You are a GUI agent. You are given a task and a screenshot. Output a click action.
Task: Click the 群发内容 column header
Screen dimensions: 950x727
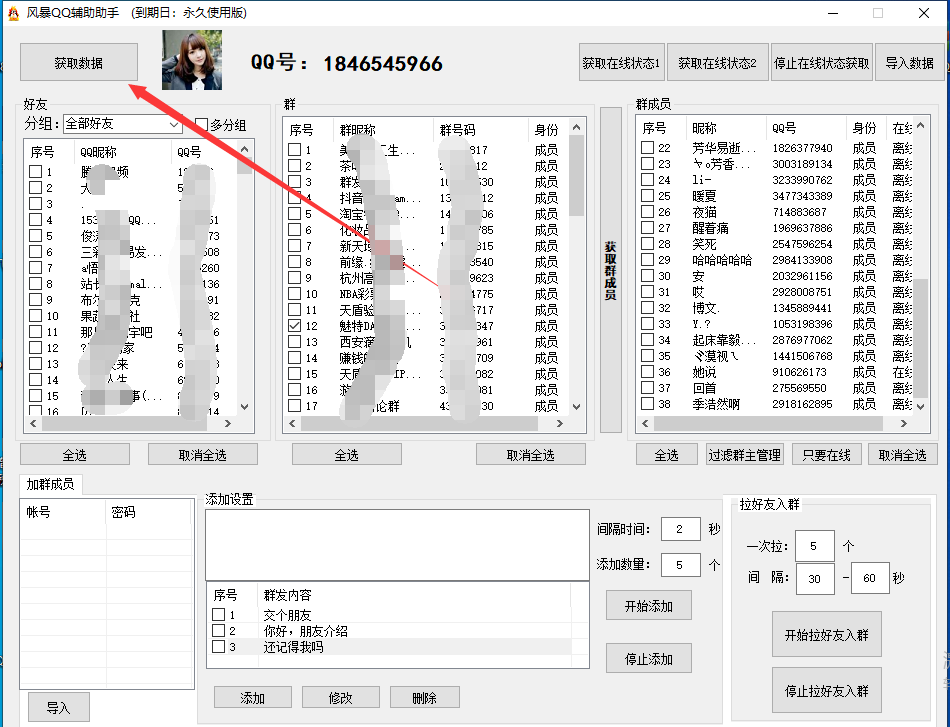[x=287, y=595]
